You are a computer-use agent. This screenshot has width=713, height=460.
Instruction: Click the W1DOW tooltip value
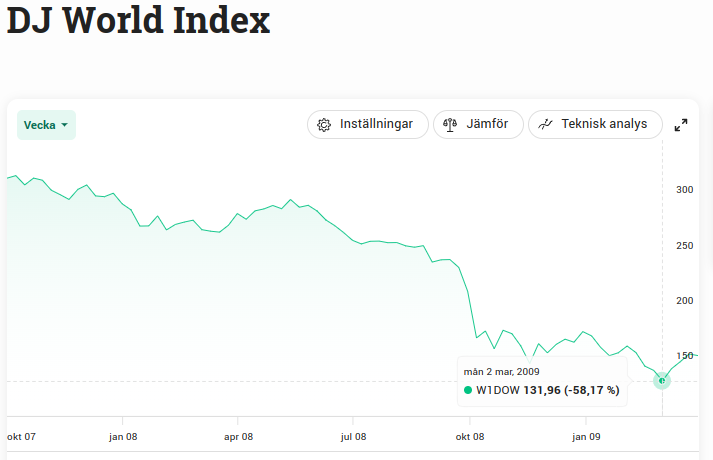[x=547, y=390]
